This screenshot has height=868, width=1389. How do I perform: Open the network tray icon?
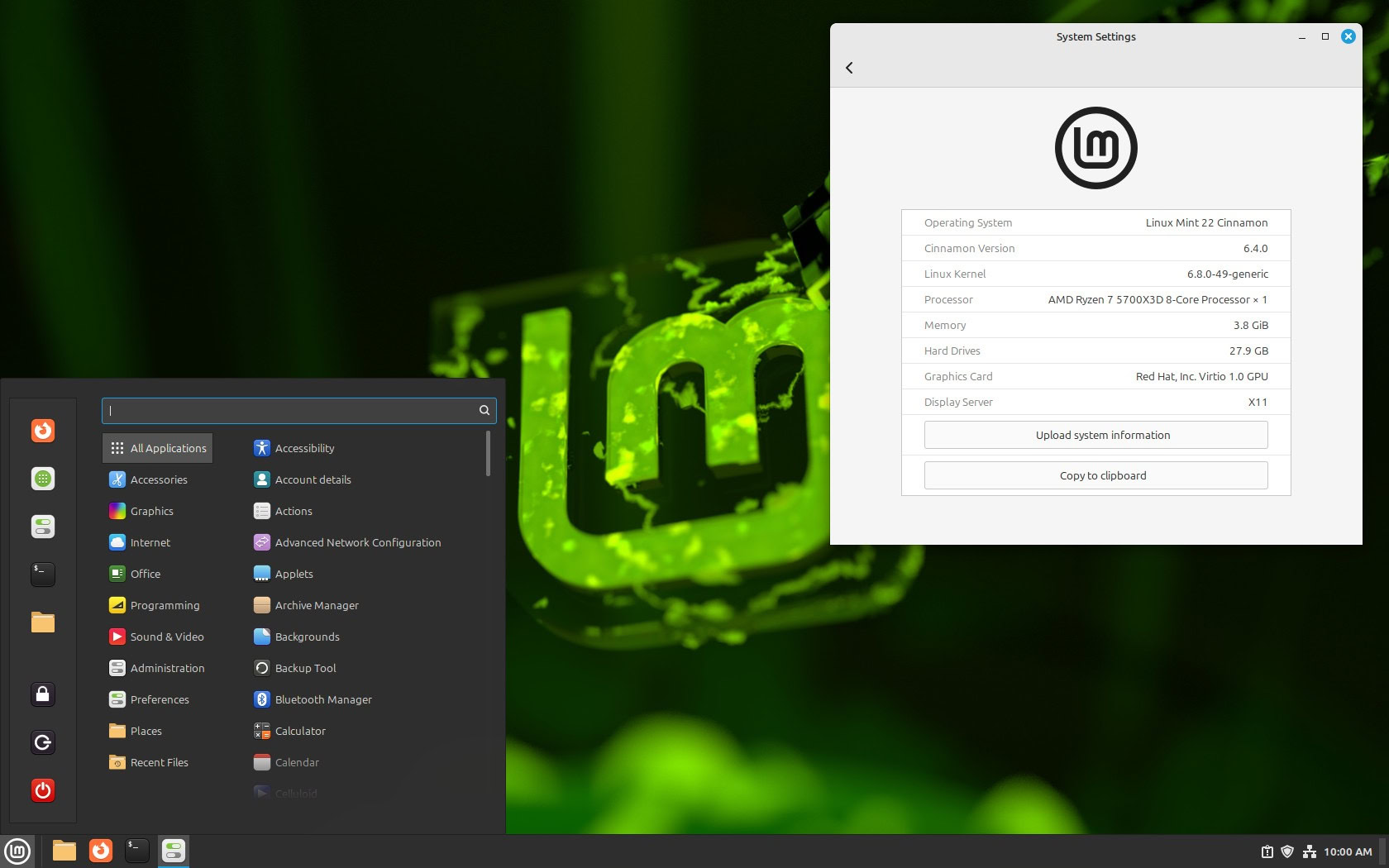coord(1310,851)
